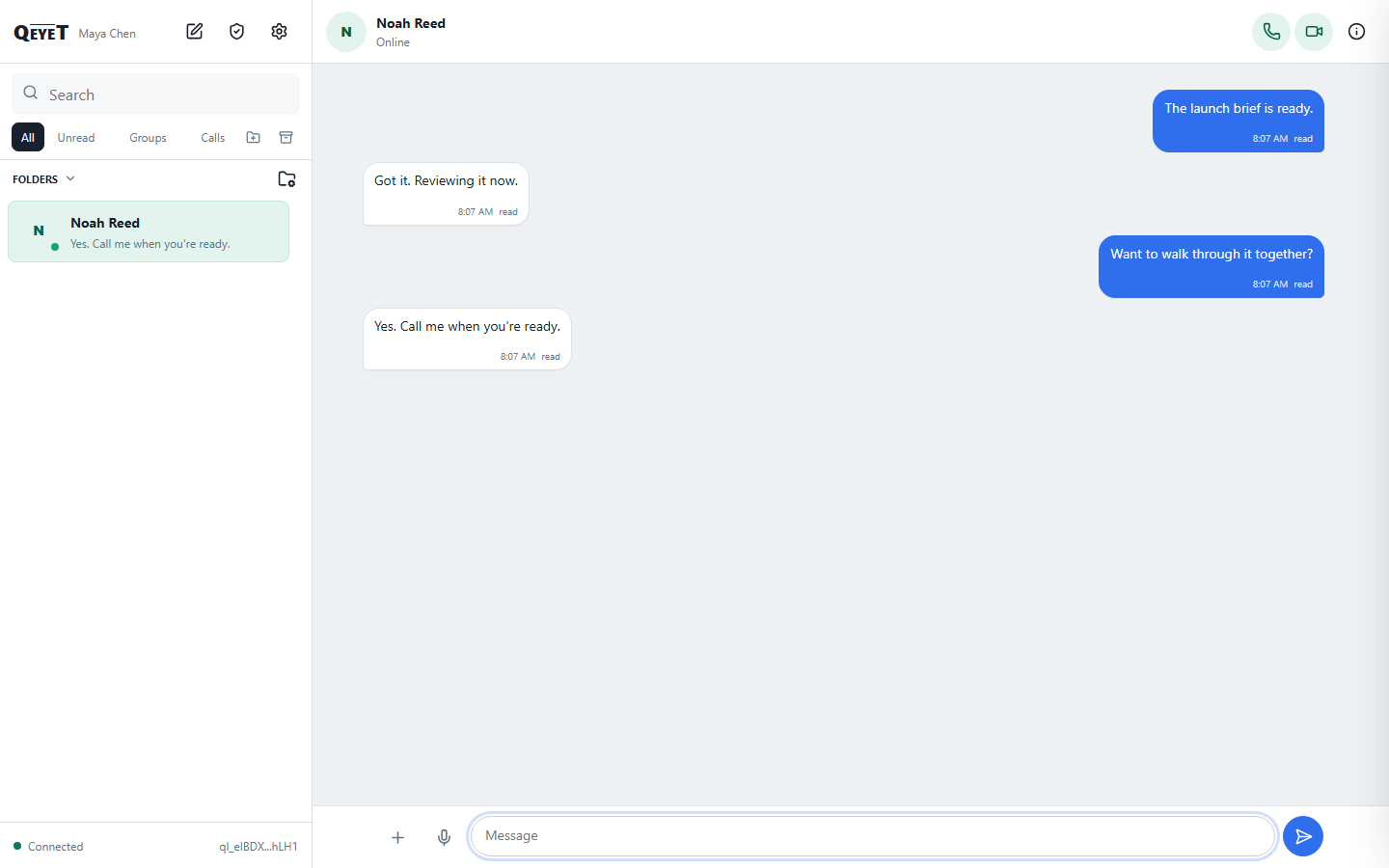Focus the Message text box
This screenshot has height=868, width=1389.
(873, 836)
